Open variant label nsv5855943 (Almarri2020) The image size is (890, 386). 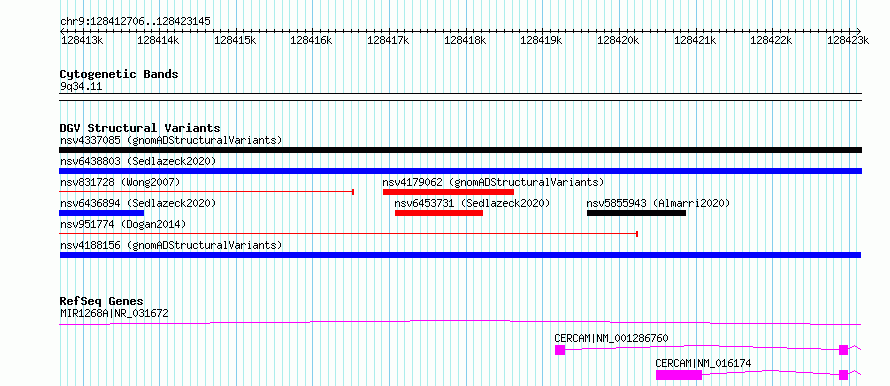[x=658, y=203]
